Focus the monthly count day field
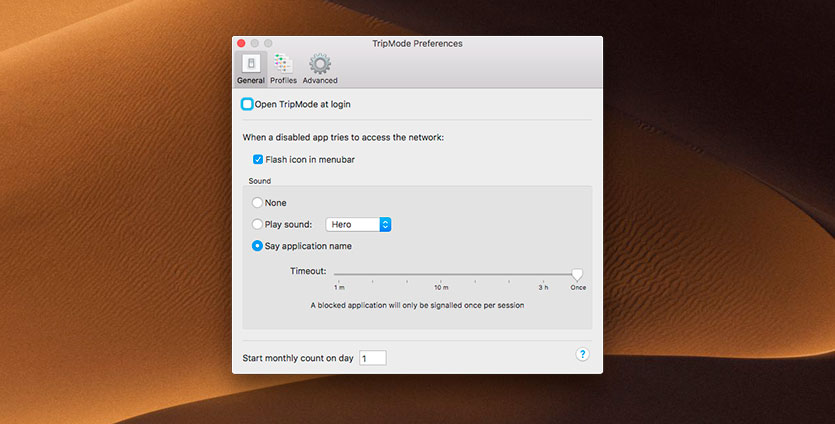Image resolution: width=835 pixels, height=424 pixels. tap(372, 358)
